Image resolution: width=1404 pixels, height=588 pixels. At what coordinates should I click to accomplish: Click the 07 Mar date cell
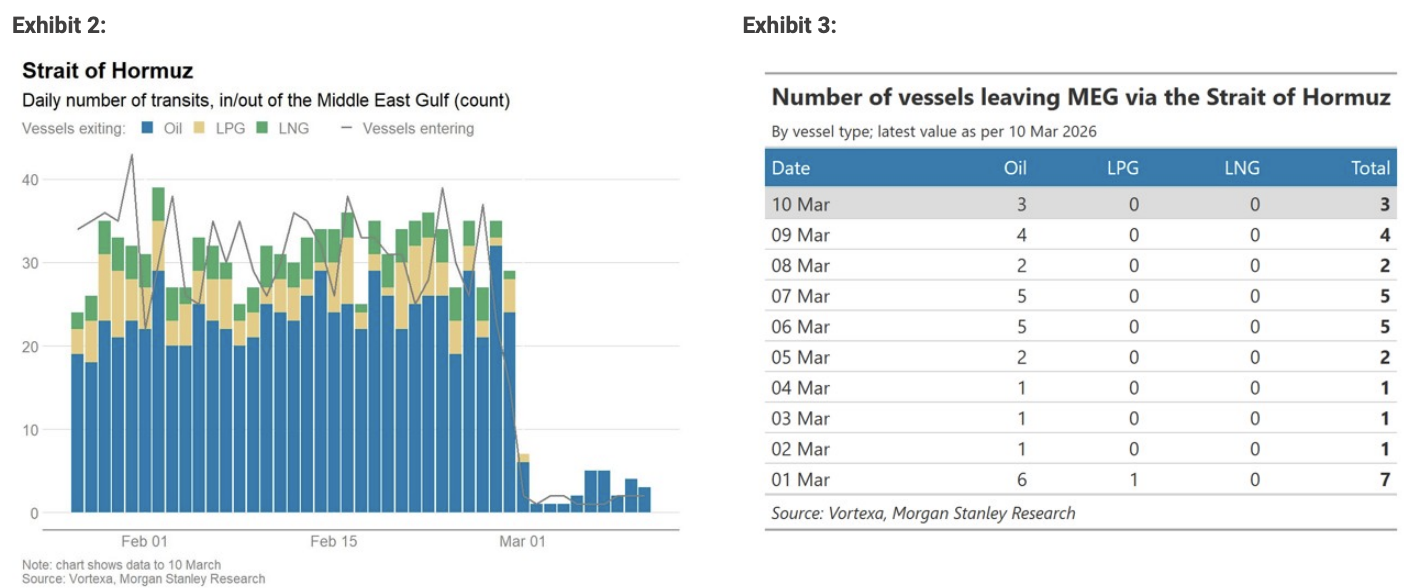pyautogui.click(x=800, y=296)
